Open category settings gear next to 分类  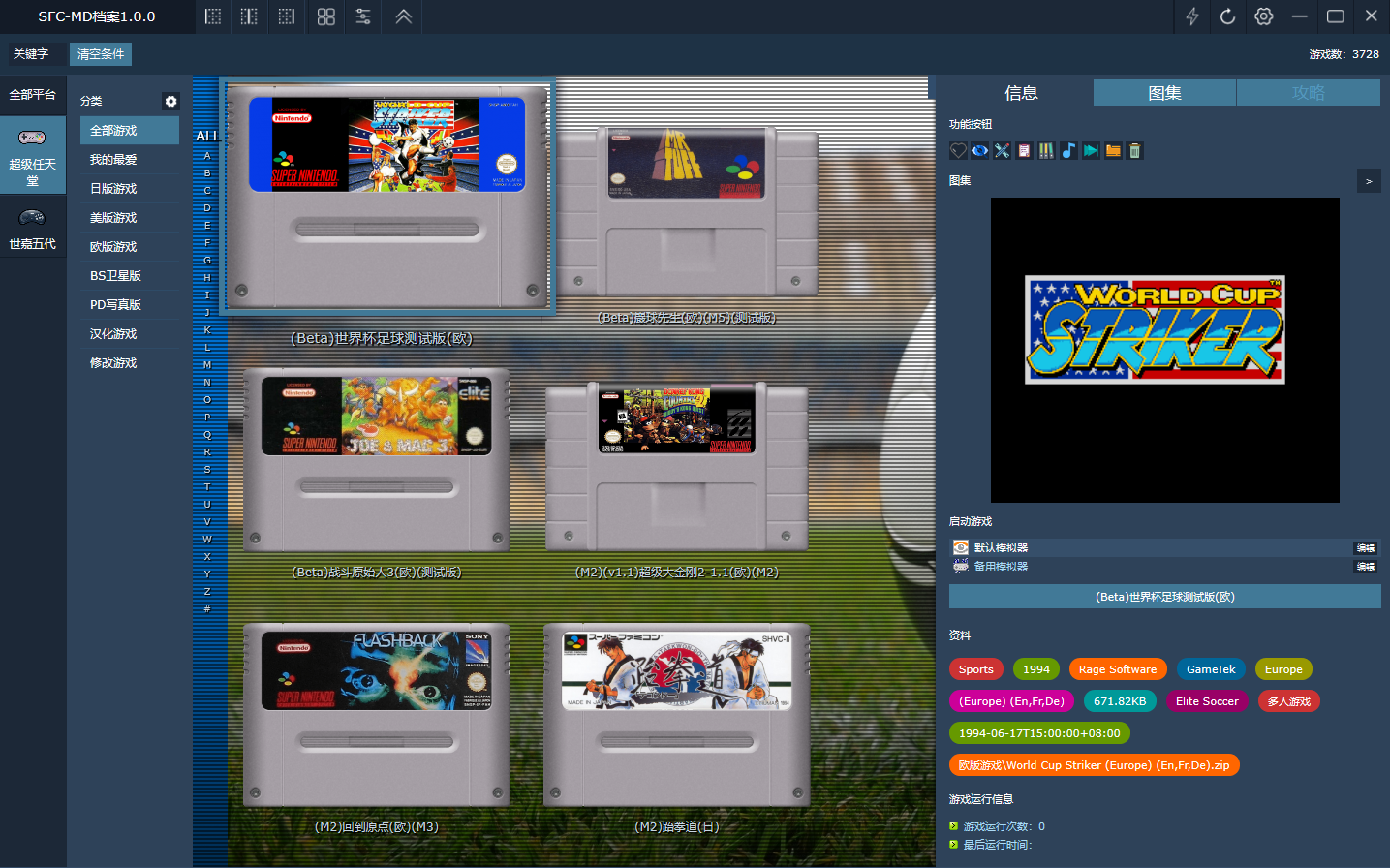(x=170, y=101)
